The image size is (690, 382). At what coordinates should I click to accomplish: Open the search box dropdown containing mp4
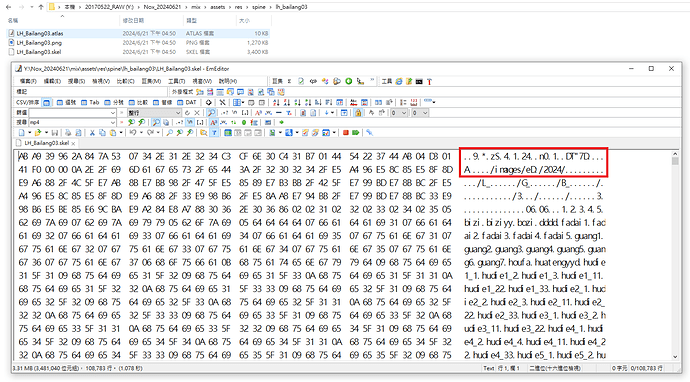coord(113,122)
